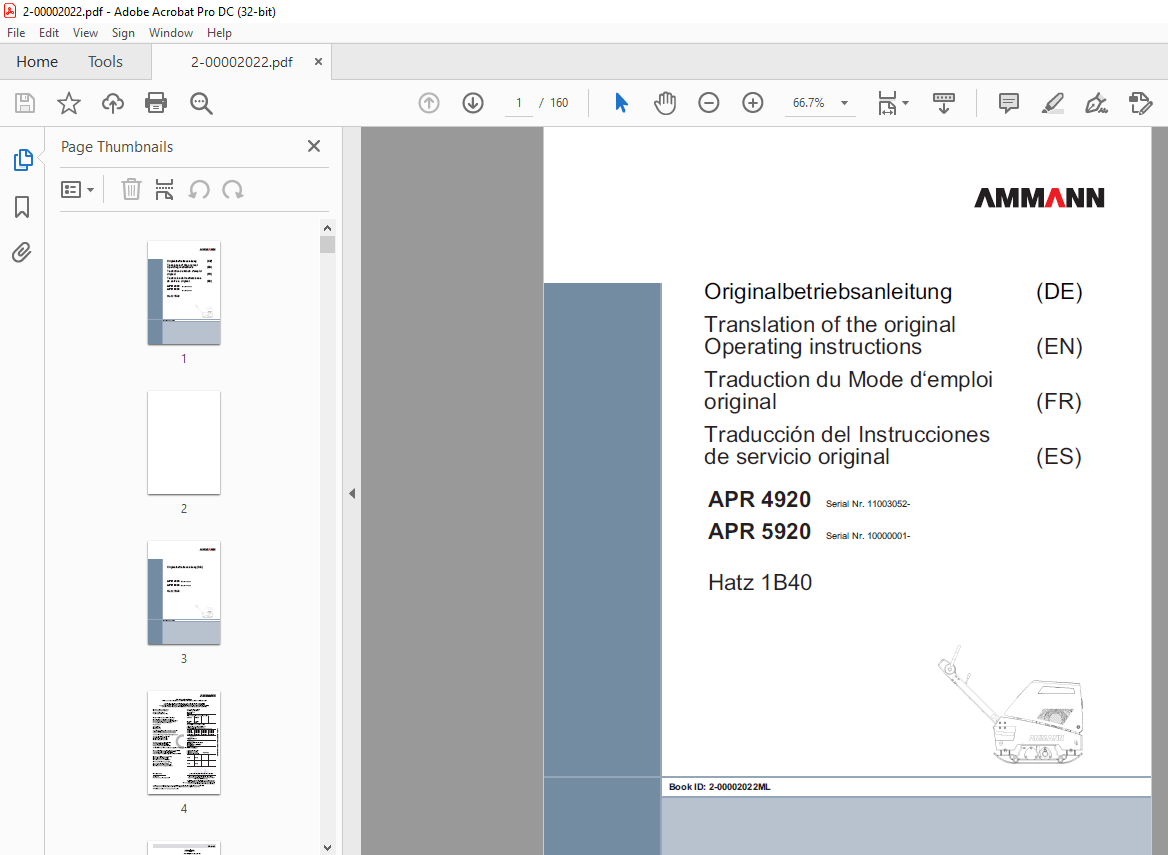Open the Find text magnifier tool
Image resolution: width=1168 pixels, height=855 pixels.
coord(201,104)
